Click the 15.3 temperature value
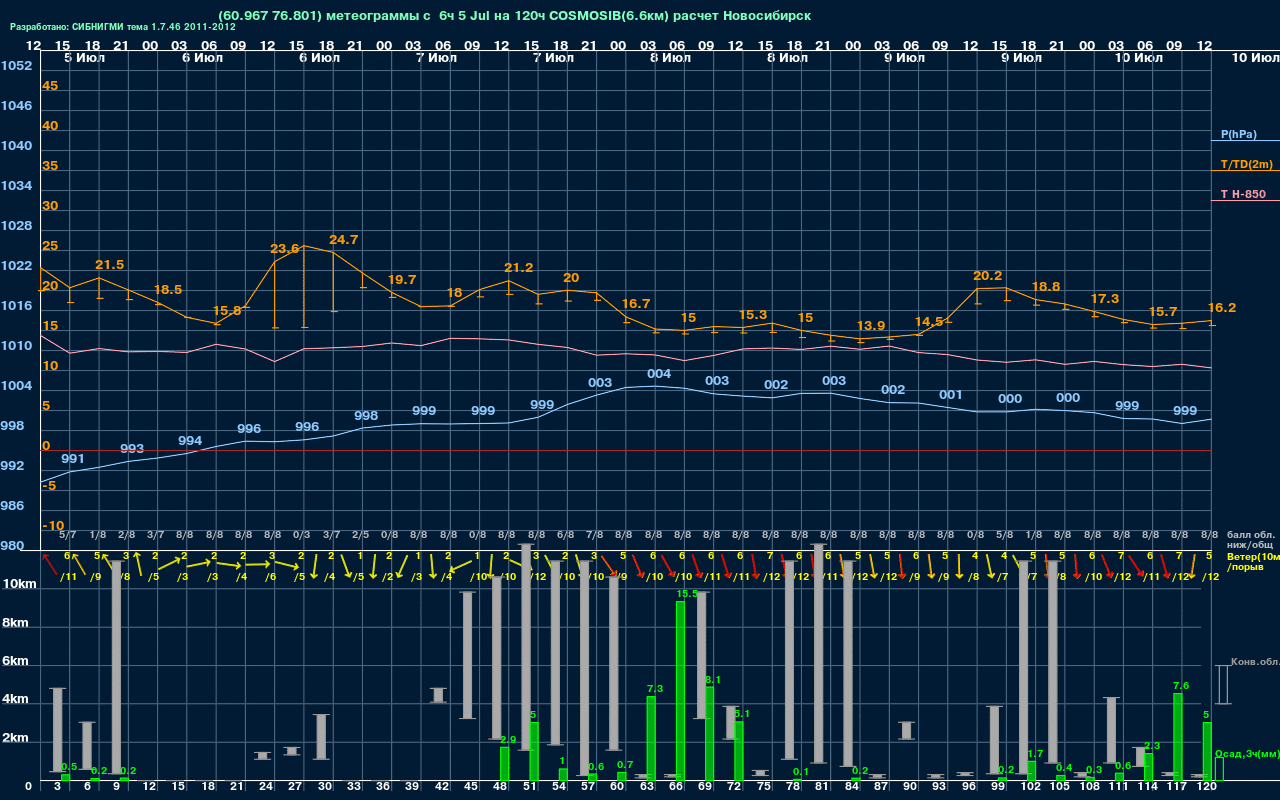This screenshot has height=800, width=1280. [752, 315]
